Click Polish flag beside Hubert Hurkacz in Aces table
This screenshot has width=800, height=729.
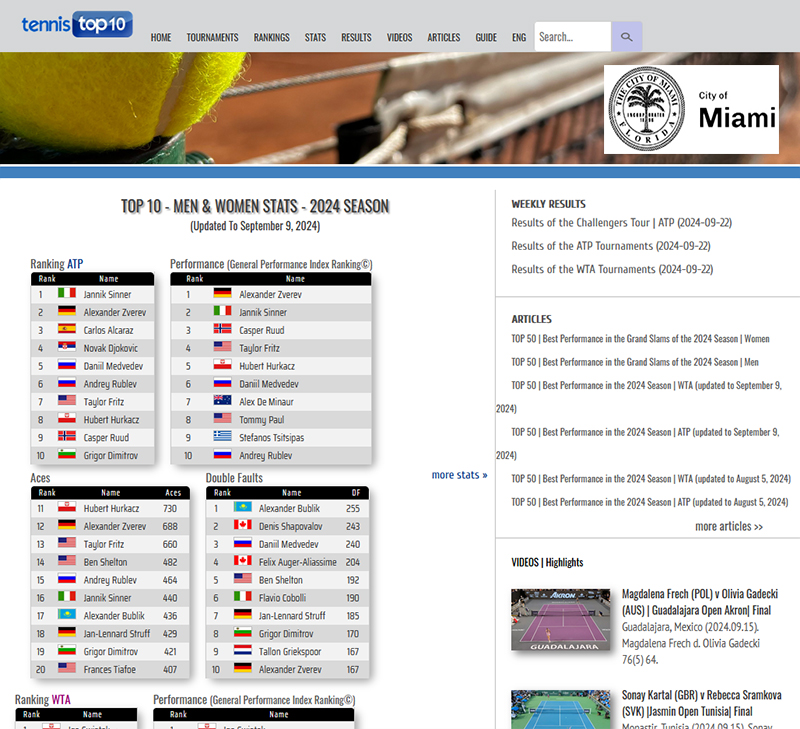pos(67,507)
